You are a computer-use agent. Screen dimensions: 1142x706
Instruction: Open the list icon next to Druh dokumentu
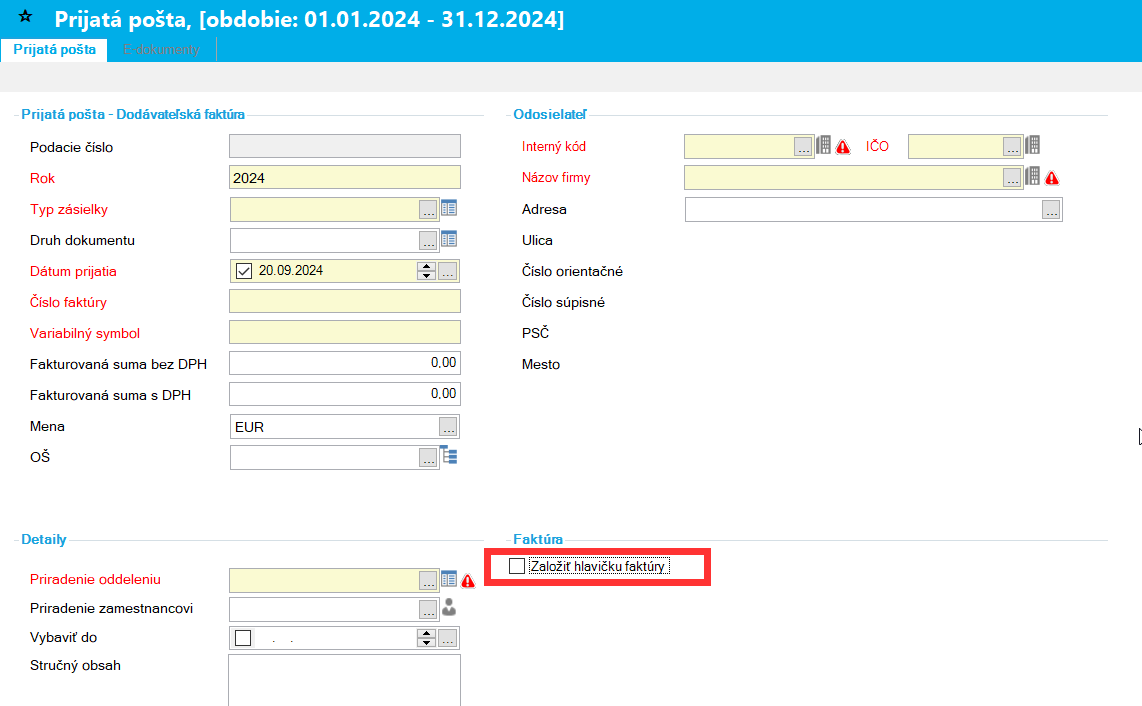449,239
